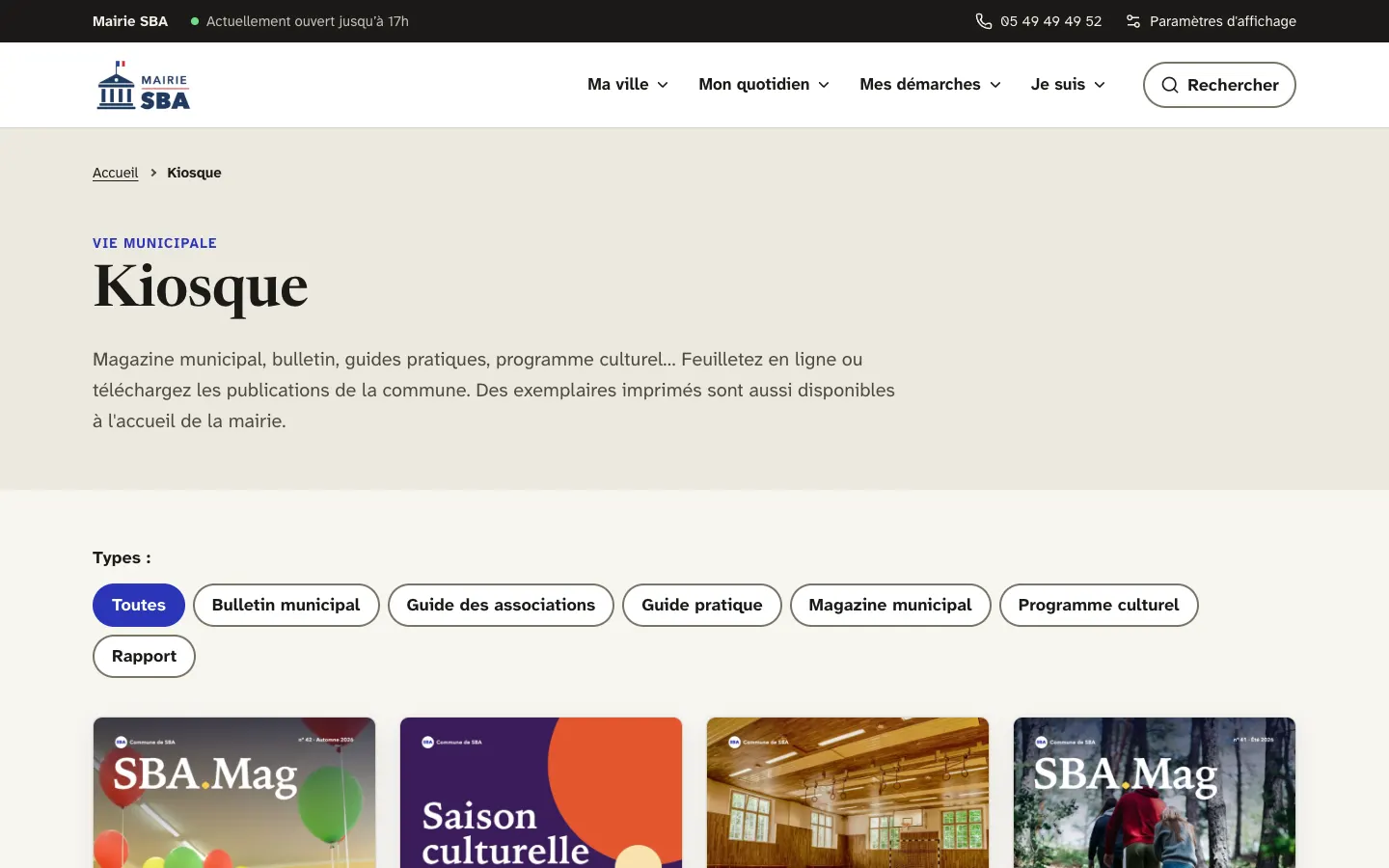Click the magnifying glass search icon

pyautogui.click(x=1170, y=85)
